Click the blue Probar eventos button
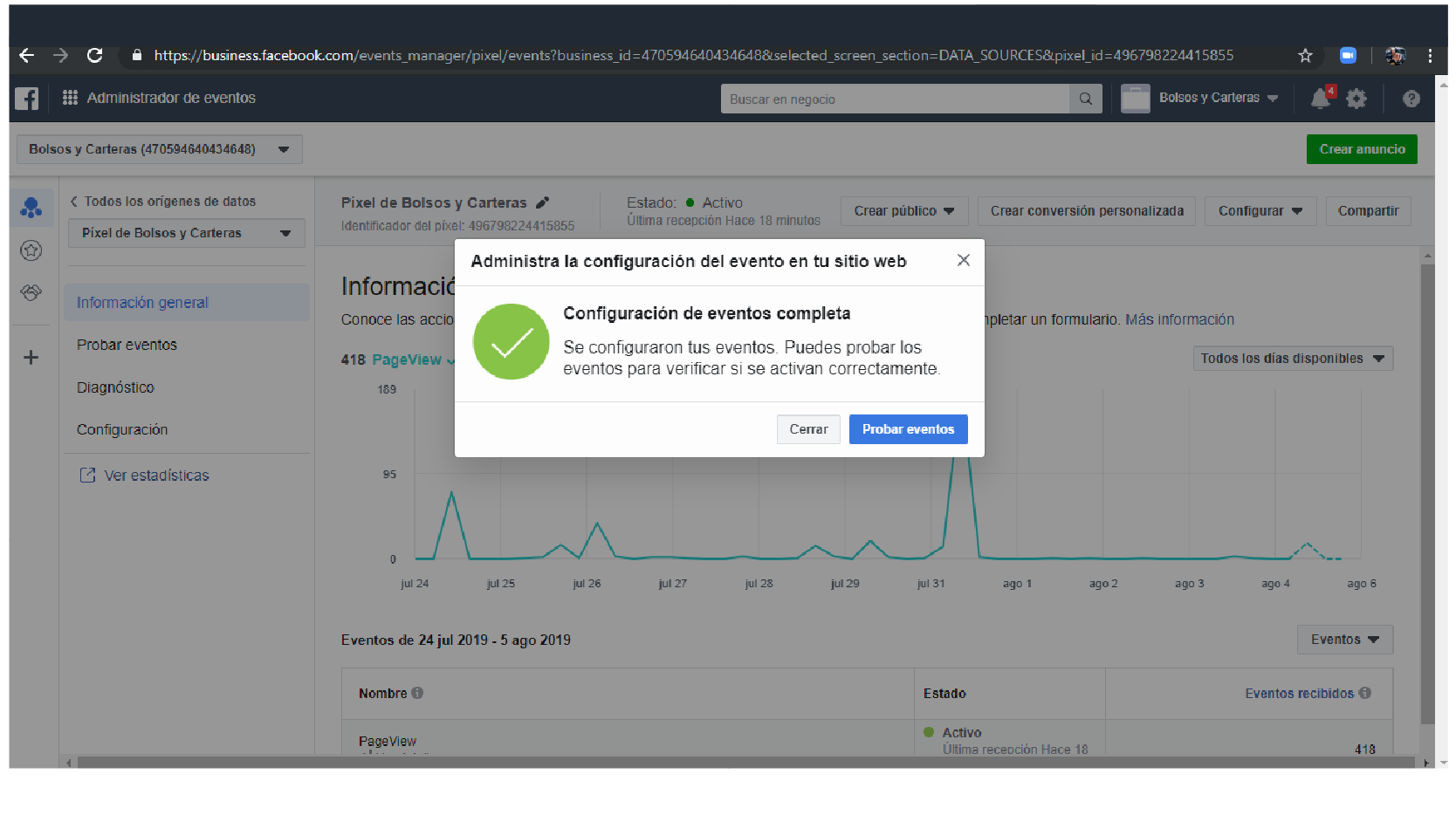The width and height of the screenshot is (1456, 815). point(909,429)
